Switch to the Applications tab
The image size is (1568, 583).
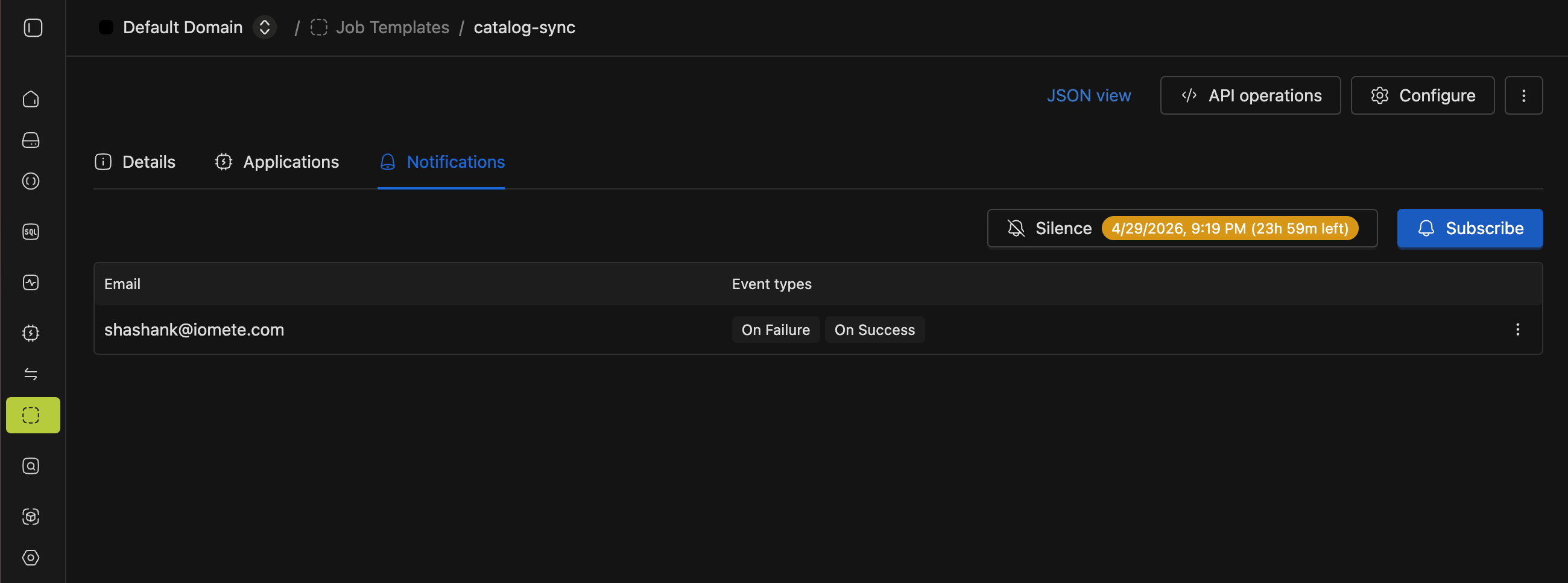[x=277, y=162]
